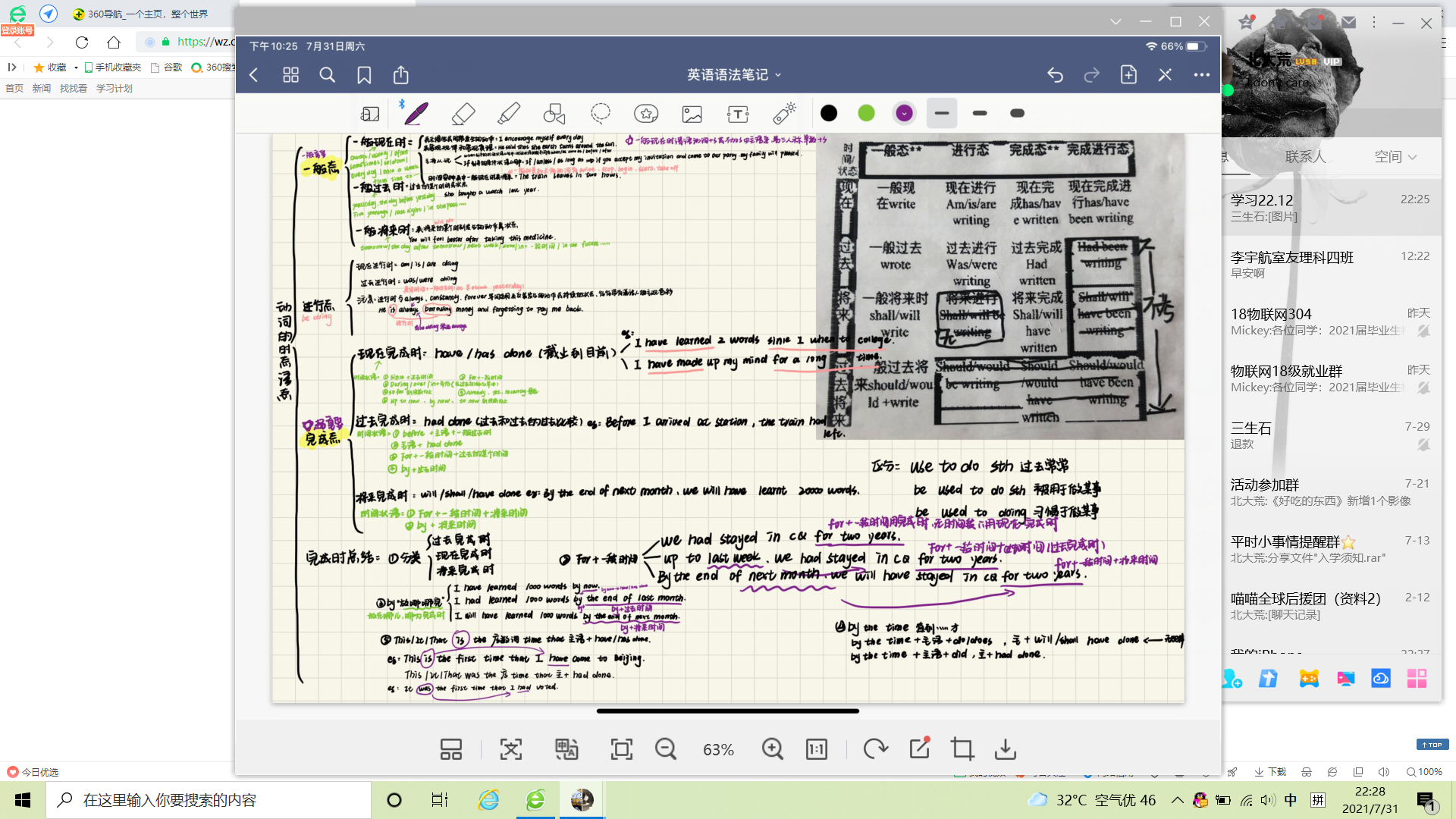
Task: Open the shapes tool
Action: pos(554,114)
